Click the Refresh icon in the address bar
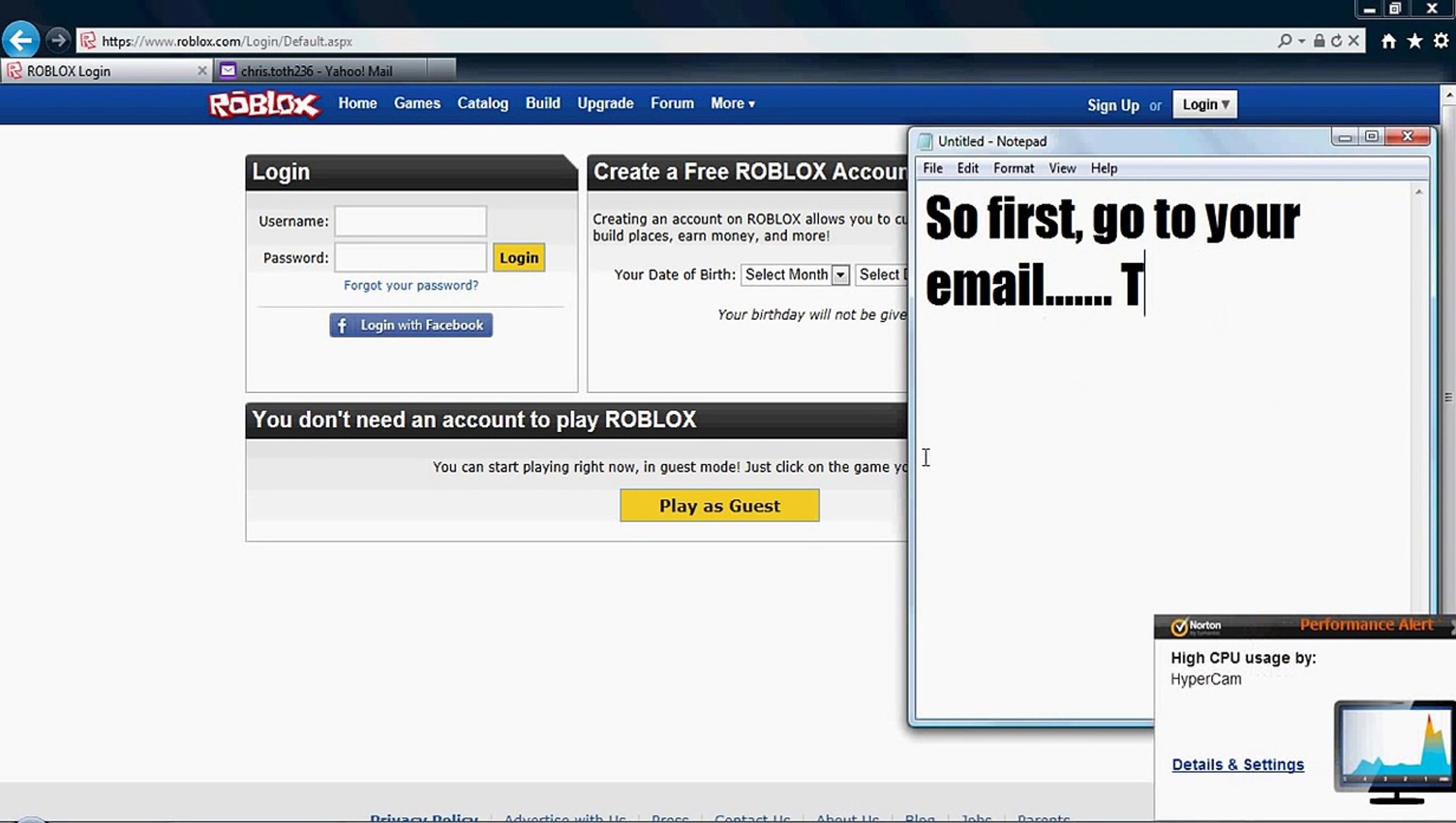This screenshot has width=1456, height=823. [x=1335, y=40]
